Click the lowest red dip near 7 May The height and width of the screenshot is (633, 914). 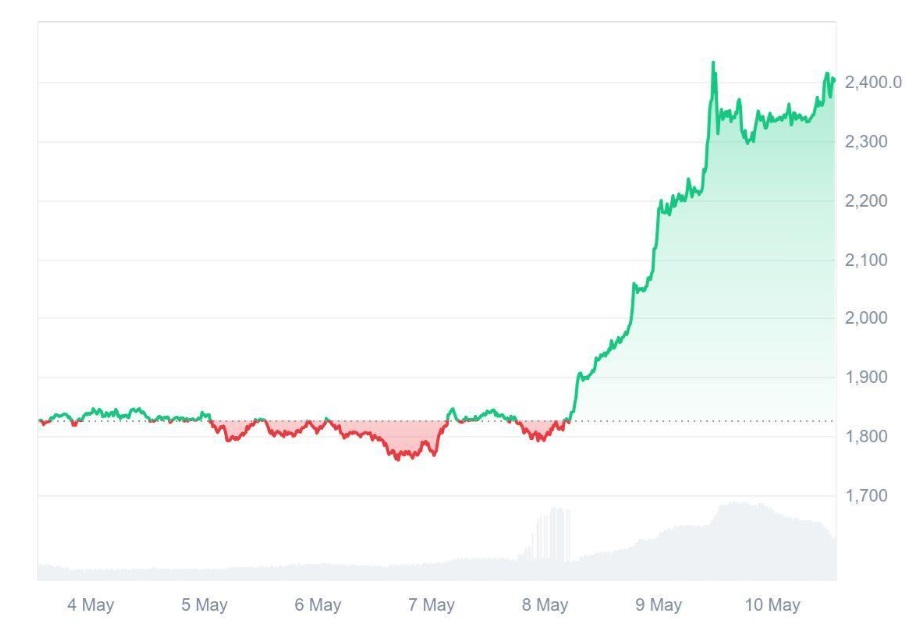click(398, 458)
